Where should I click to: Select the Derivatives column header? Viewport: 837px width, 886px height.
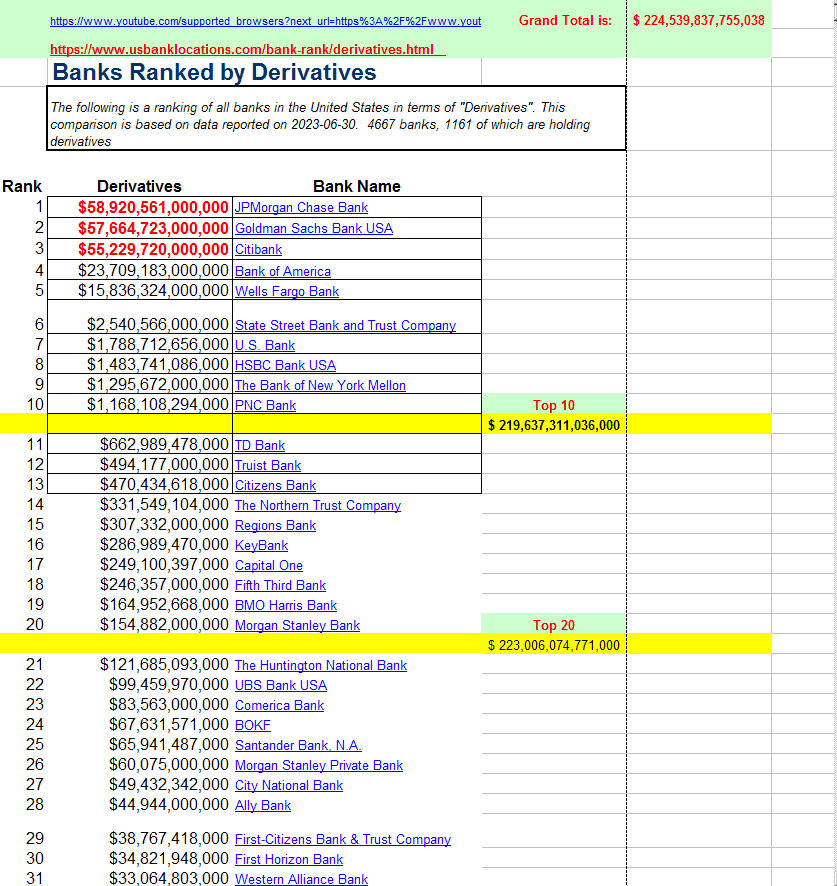[140, 186]
